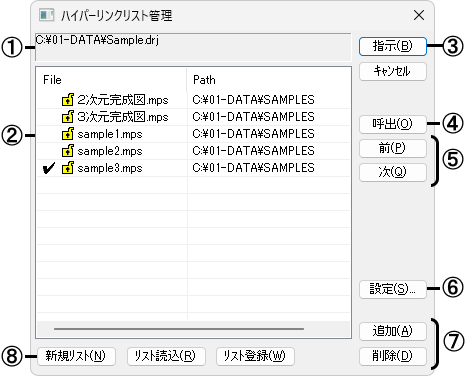
Task: Add an entry with 追加(A)
Action: pos(393,331)
